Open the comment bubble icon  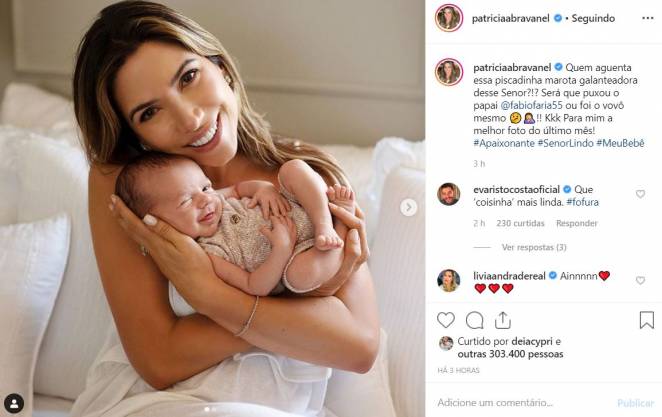(475, 321)
